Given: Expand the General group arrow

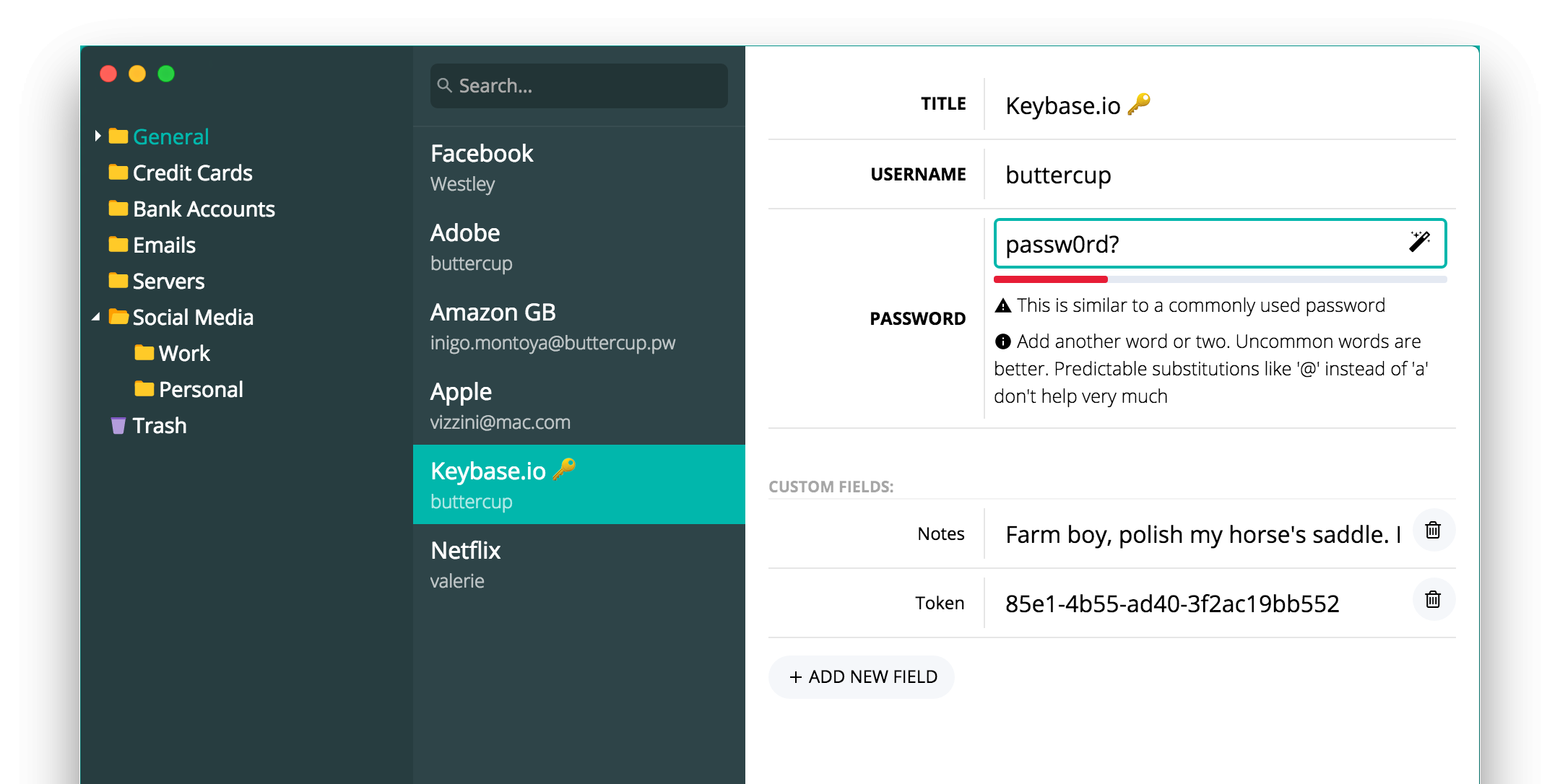Looking at the screenshot, I should tap(97, 136).
